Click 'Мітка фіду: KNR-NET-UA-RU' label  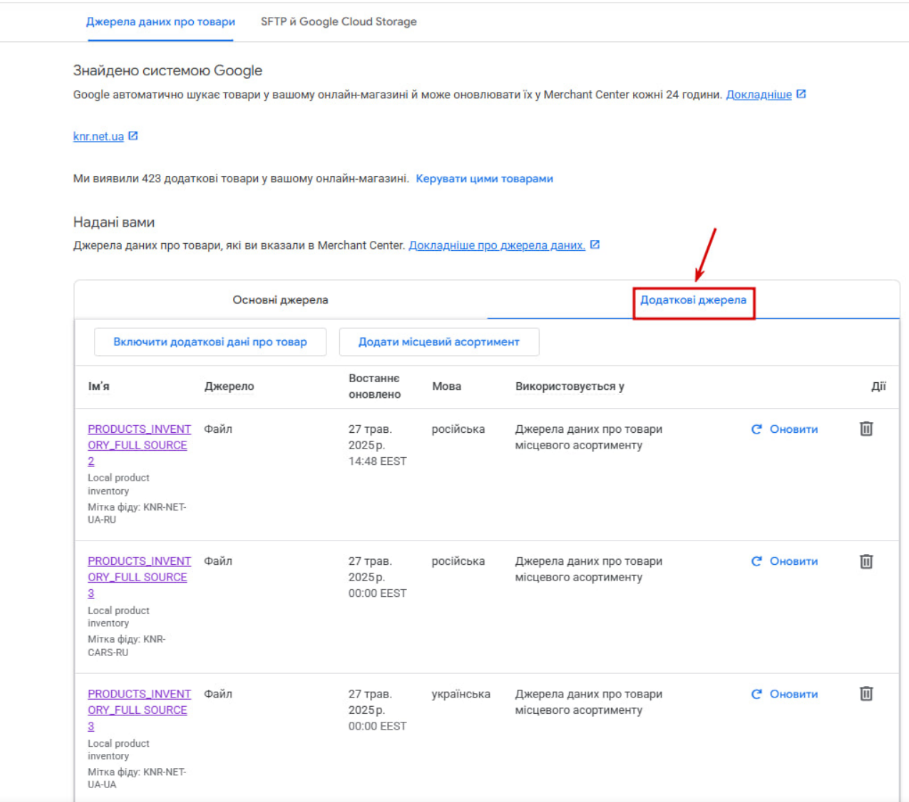click(137, 513)
